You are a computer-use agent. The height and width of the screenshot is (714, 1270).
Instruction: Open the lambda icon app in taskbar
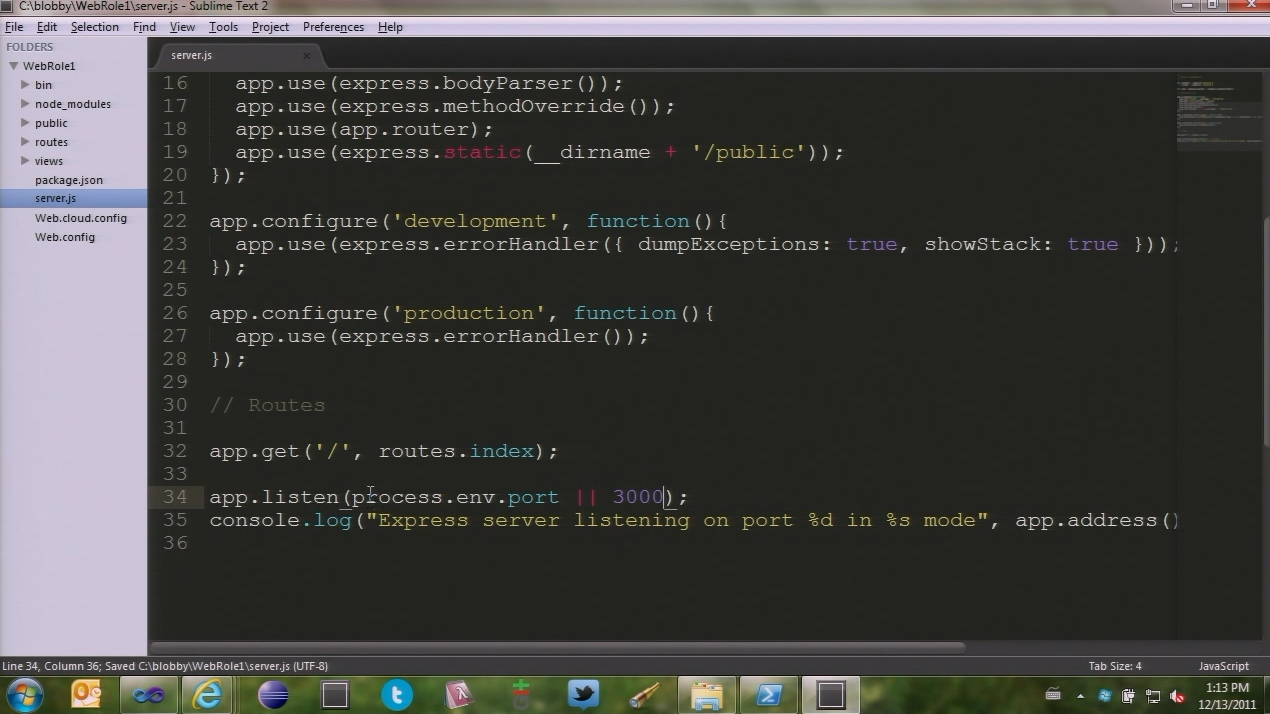tap(458, 694)
